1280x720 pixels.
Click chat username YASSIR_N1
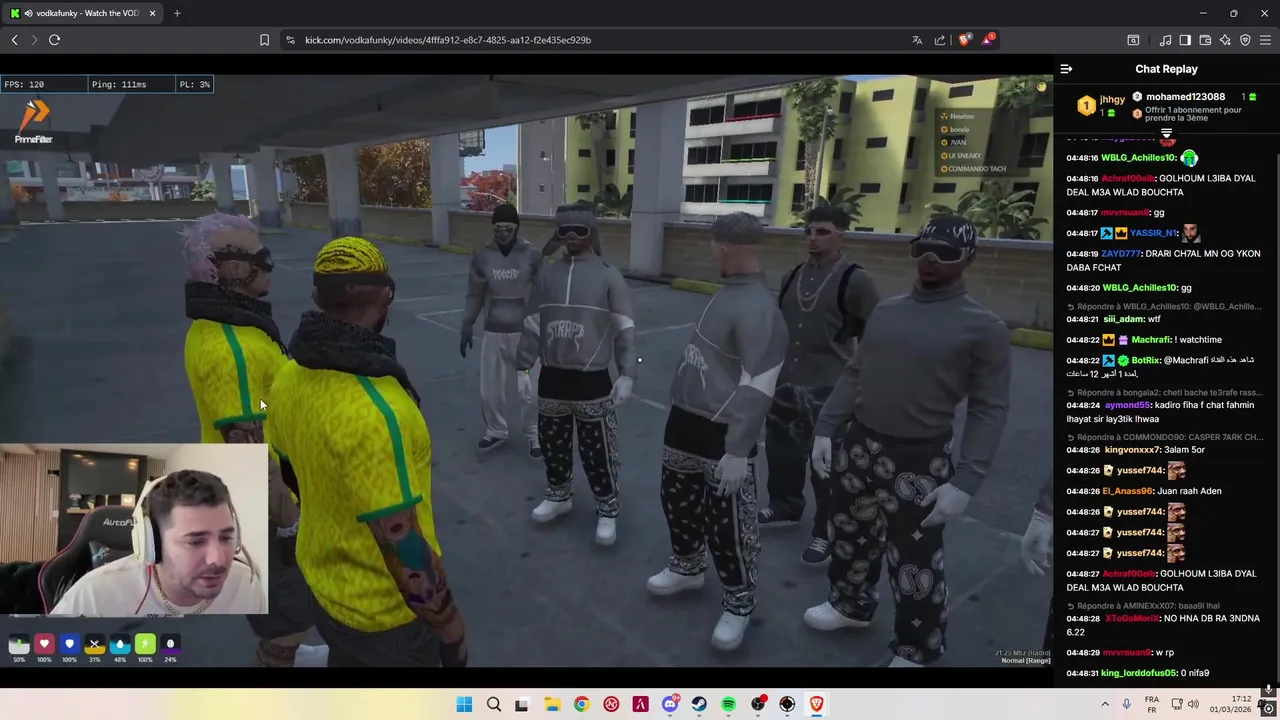point(1153,233)
